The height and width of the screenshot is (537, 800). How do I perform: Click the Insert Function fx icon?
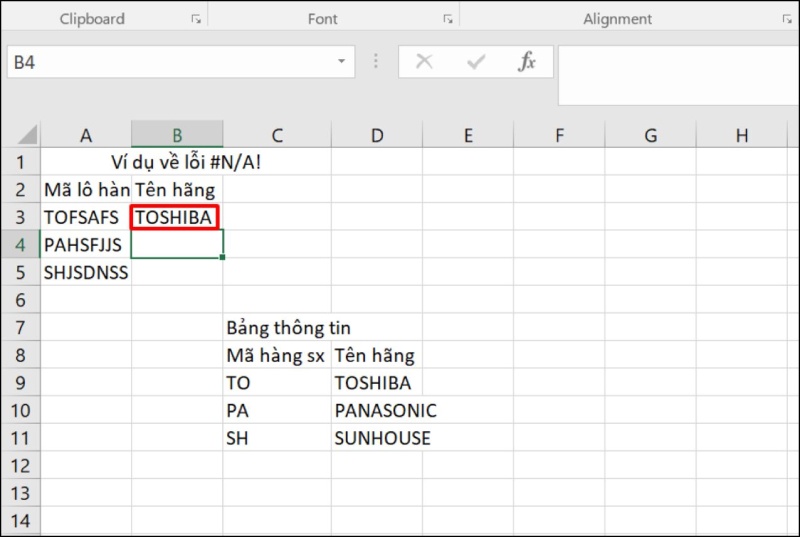pos(526,62)
